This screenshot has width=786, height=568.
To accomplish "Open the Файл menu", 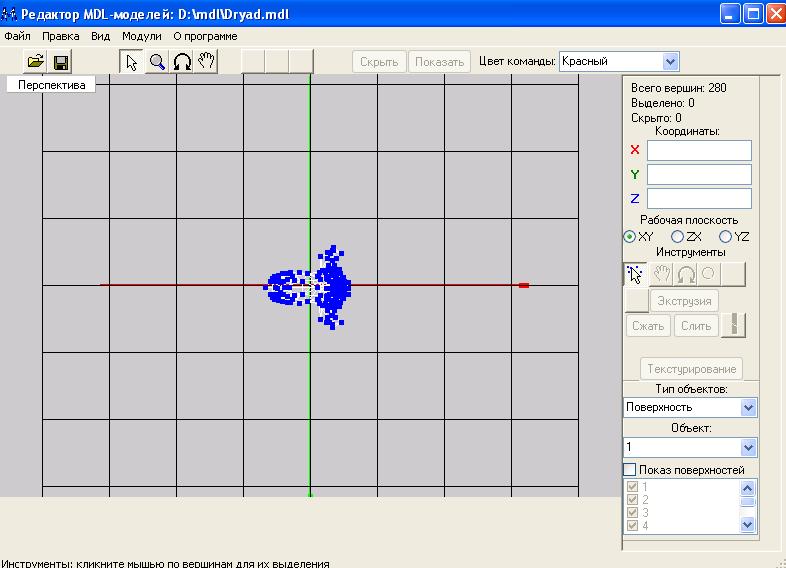I will point(17,36).
